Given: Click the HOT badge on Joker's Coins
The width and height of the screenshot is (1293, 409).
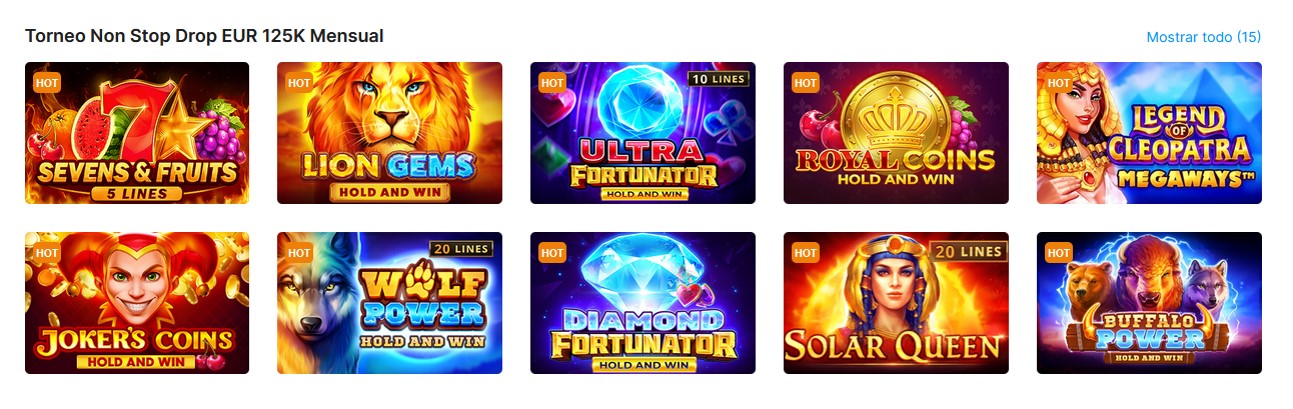Looking at the screenshot, I should (x=47, y=253).
